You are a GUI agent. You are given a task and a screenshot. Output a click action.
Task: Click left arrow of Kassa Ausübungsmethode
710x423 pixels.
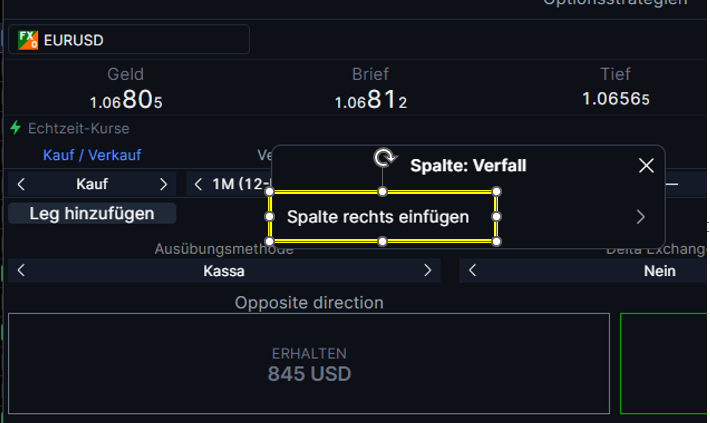click(x=21, y=271)
